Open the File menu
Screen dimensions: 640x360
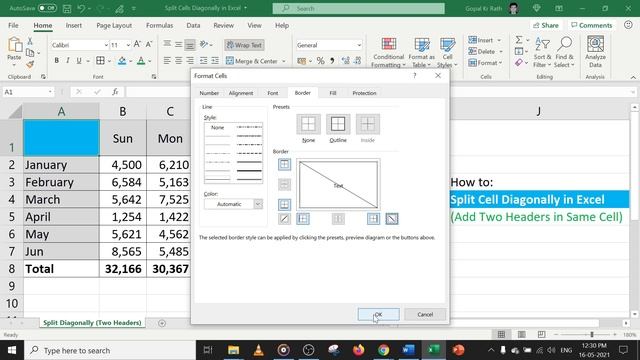coord(13,25)
